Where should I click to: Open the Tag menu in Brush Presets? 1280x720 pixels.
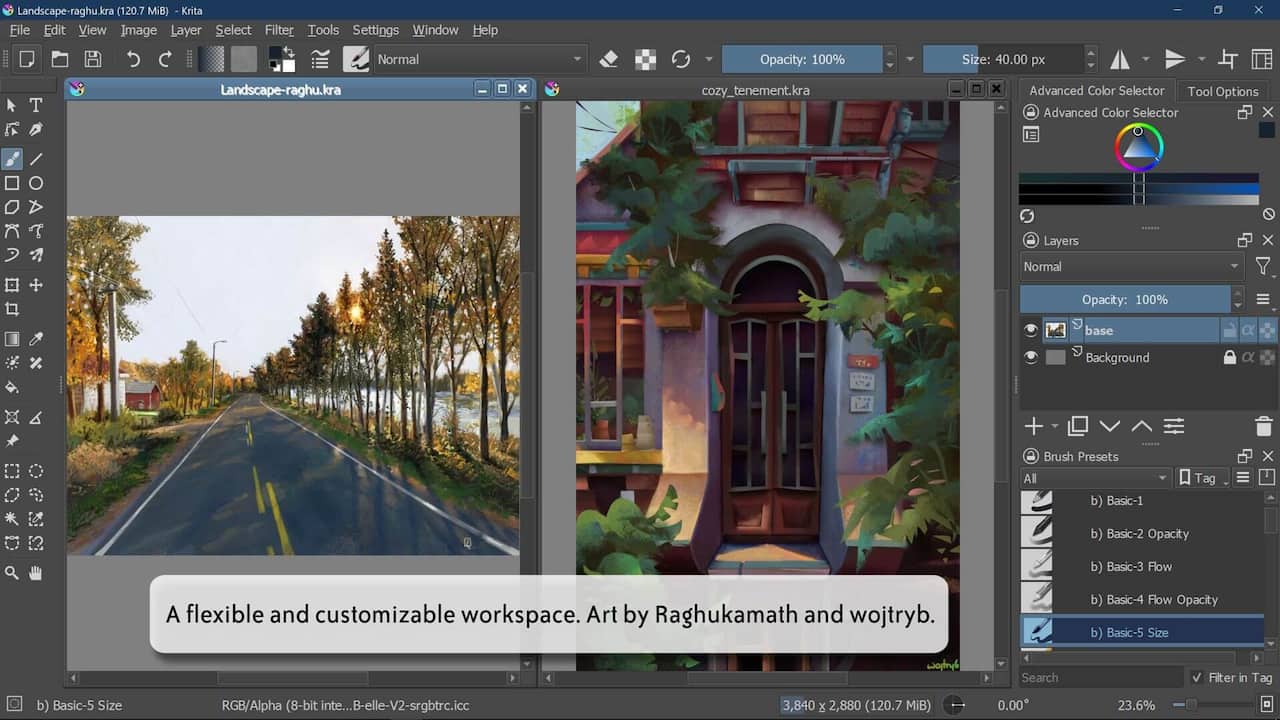1203,478
